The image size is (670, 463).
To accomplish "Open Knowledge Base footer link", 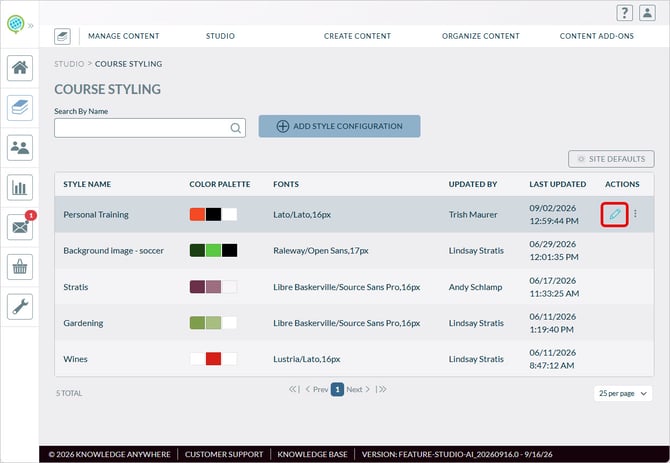I will click(x=312, y=454).
